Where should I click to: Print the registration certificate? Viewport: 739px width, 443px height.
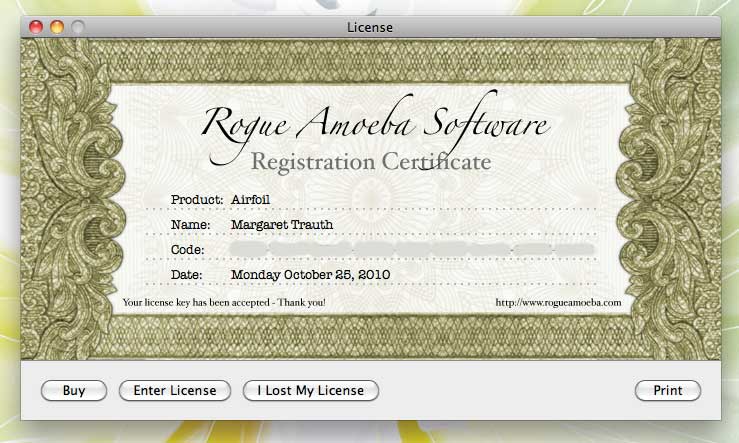[x=667, y=391]
